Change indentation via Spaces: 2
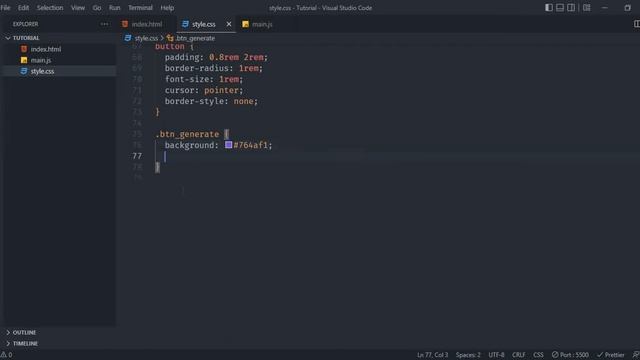 468,355
